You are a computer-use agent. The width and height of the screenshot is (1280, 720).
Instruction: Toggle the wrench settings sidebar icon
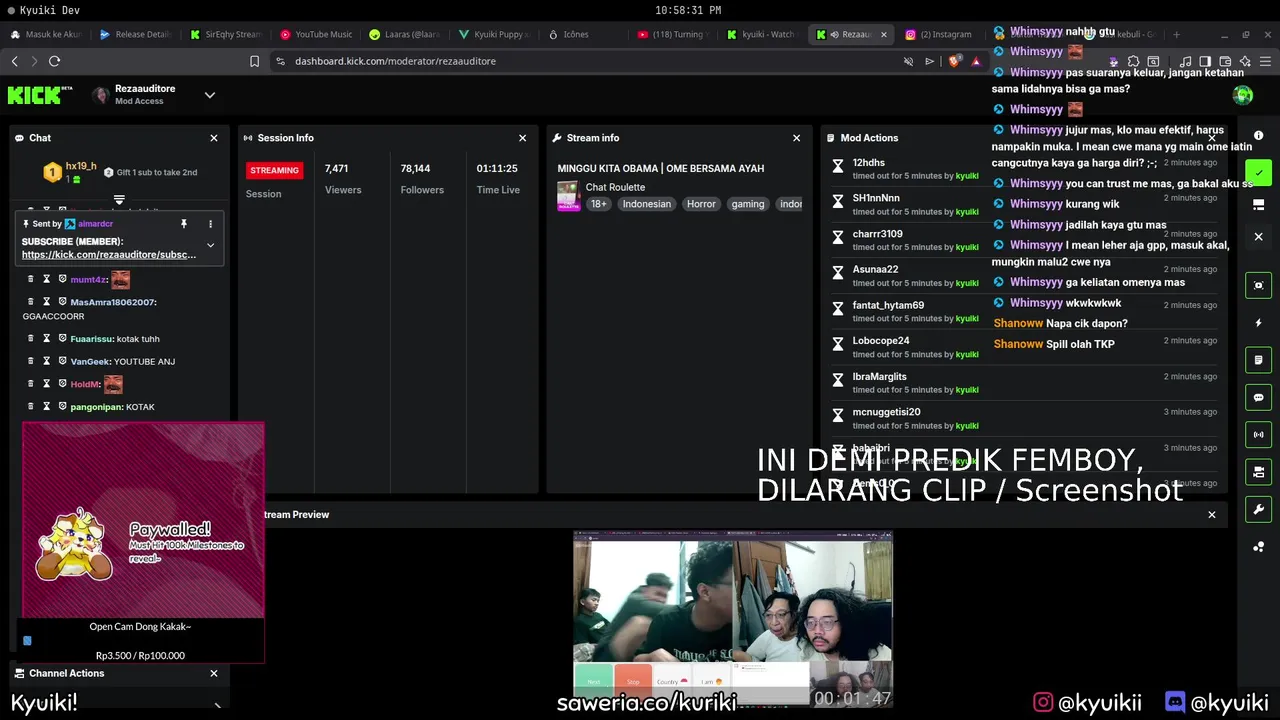1258,509
